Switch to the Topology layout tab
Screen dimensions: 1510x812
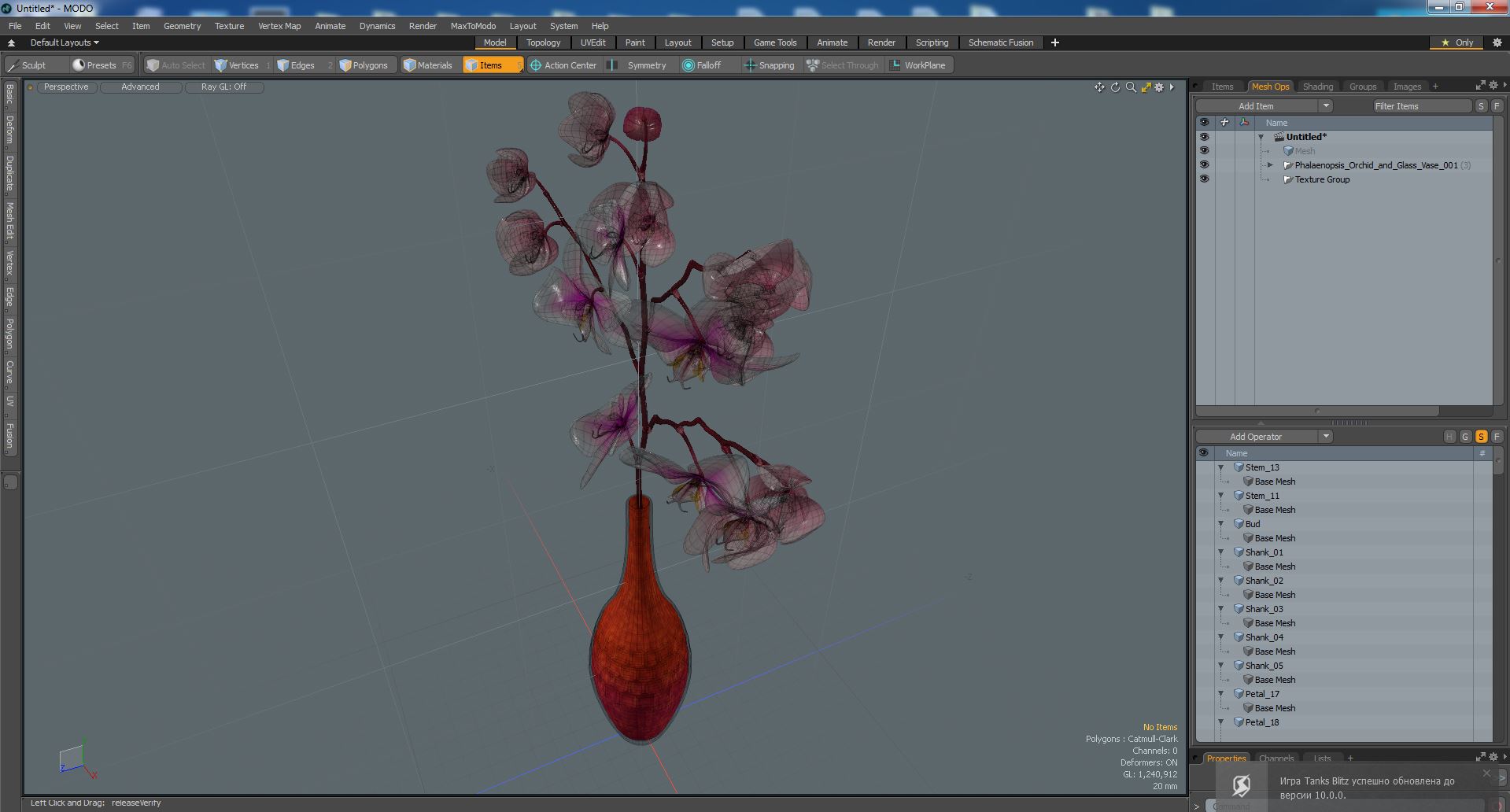pos(543,42)
